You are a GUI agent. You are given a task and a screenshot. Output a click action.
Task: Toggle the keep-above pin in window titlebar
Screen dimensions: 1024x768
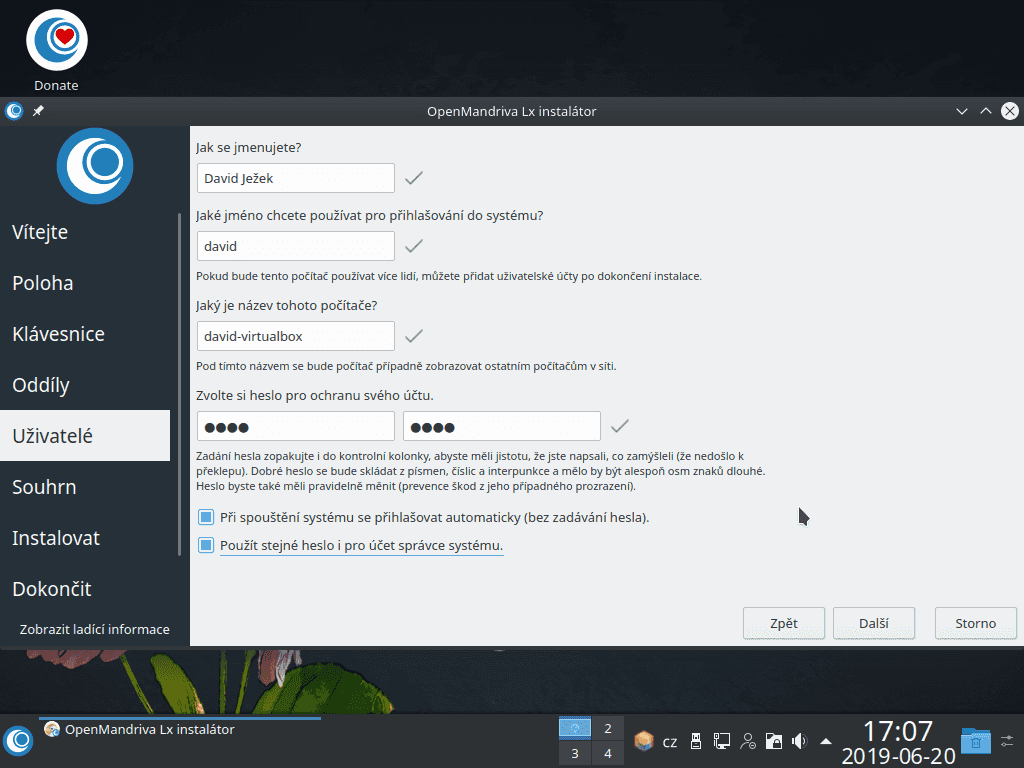pos(37,111)
